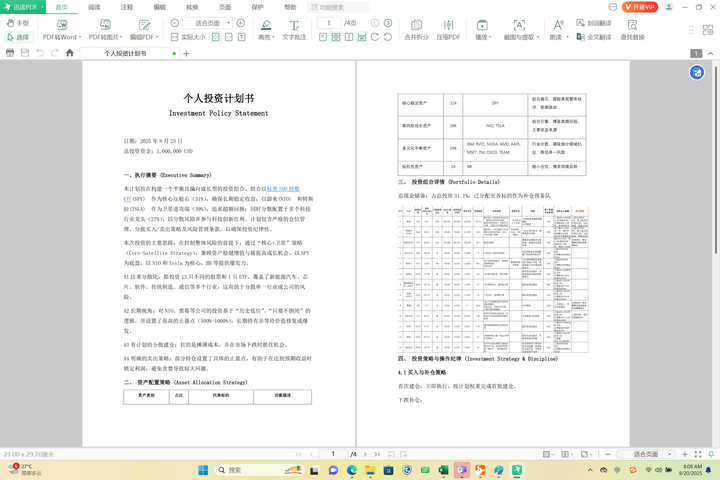Viewport: 720px width, 480px height.
Task: Expand the 高亮 highlight dropdown
Action: click(275, 37)
